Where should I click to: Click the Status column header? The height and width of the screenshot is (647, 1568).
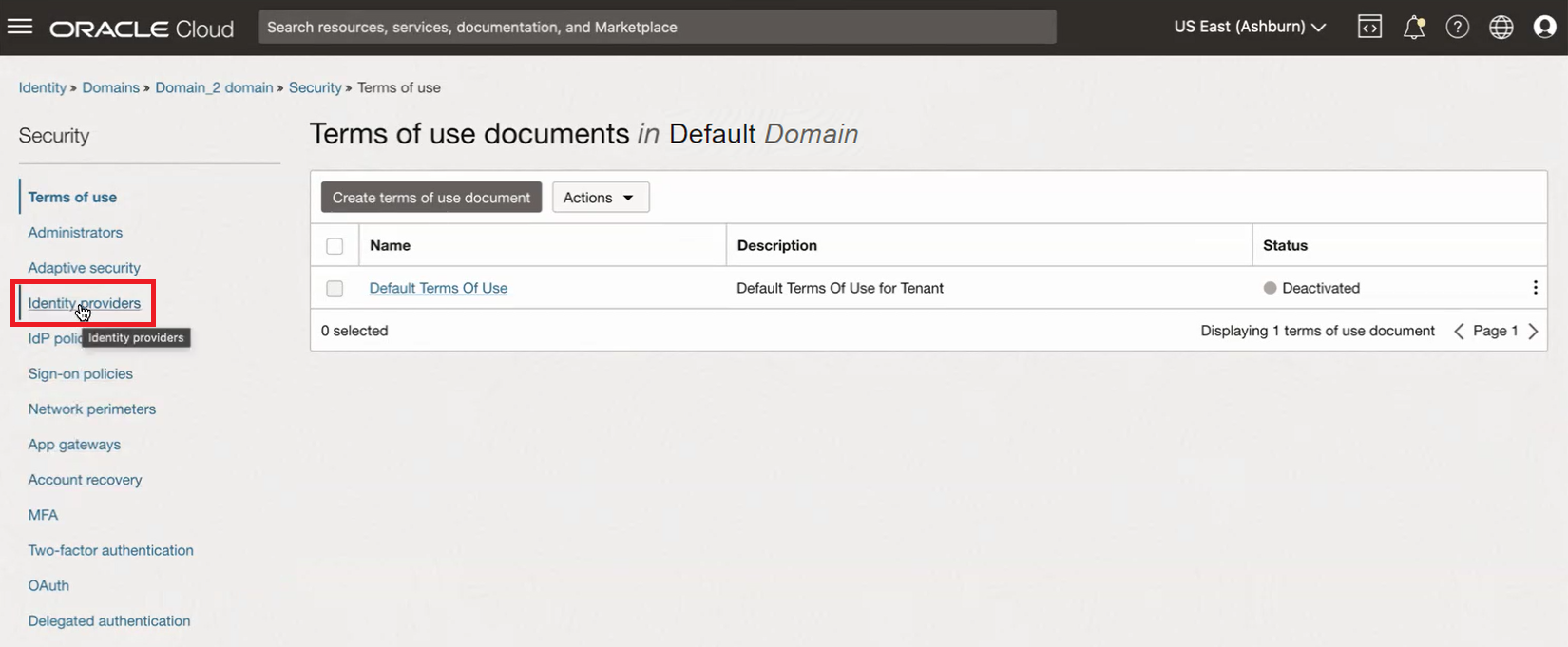pos(1285,245)
